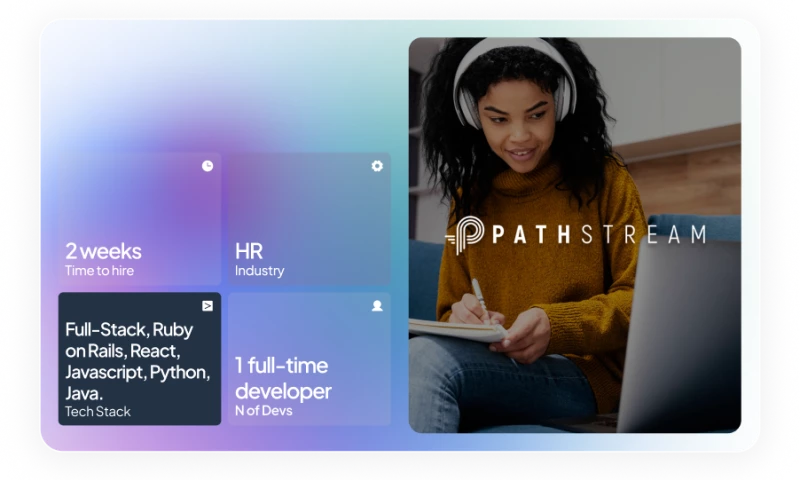Open the Pathstream case study photo
The image size is (800, 480).
click(575, 235)
